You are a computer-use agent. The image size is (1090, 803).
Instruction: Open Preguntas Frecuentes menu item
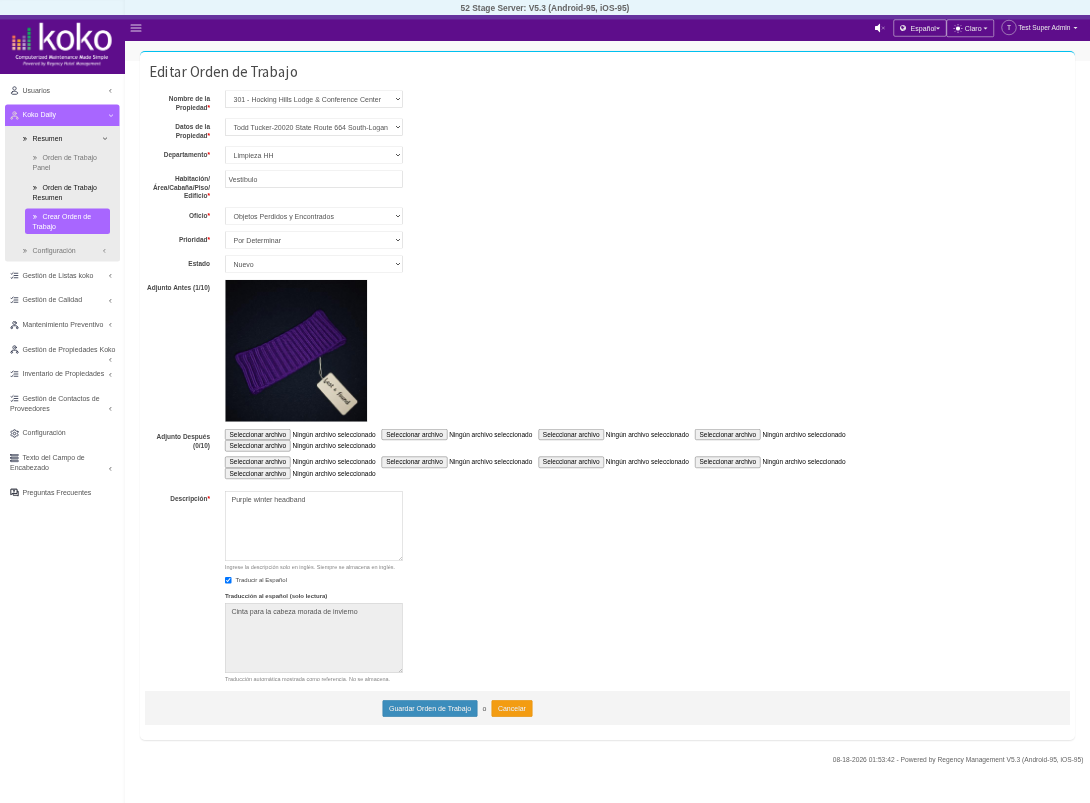(62, 492)
